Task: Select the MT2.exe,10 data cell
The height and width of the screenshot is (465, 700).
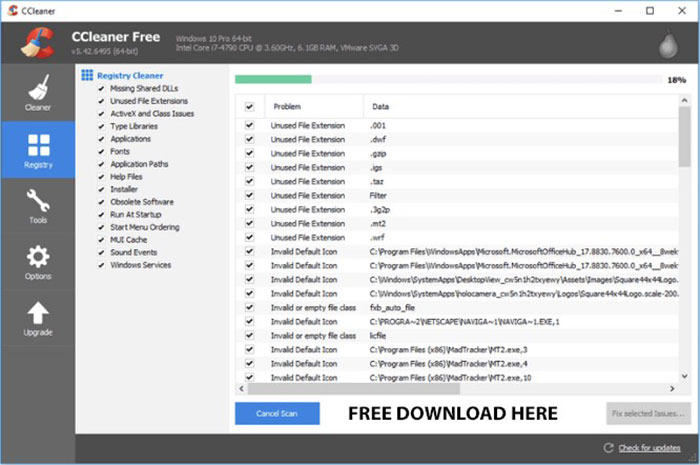Action: tap(450, 378)
